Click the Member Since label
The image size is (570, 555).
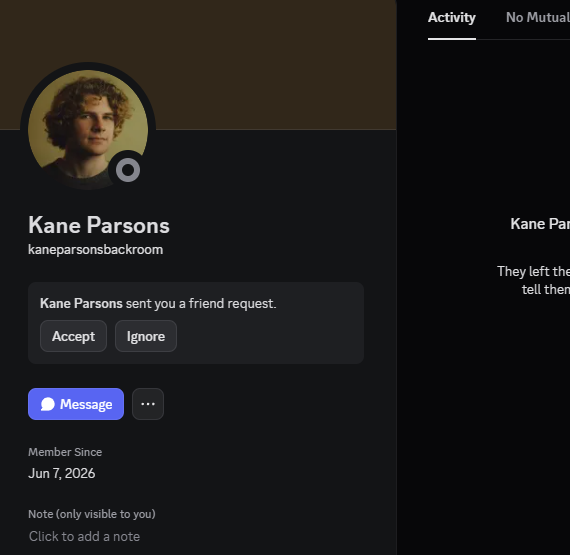65,452
